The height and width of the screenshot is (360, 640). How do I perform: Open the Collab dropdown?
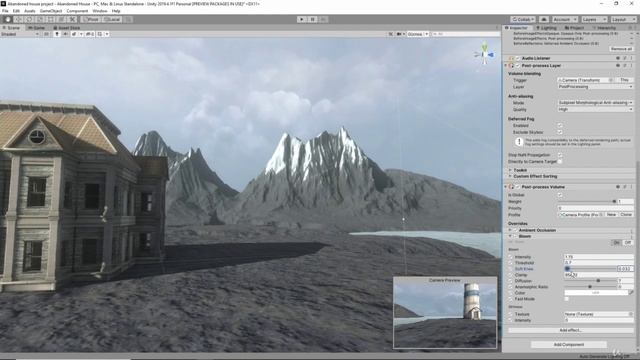523,19
